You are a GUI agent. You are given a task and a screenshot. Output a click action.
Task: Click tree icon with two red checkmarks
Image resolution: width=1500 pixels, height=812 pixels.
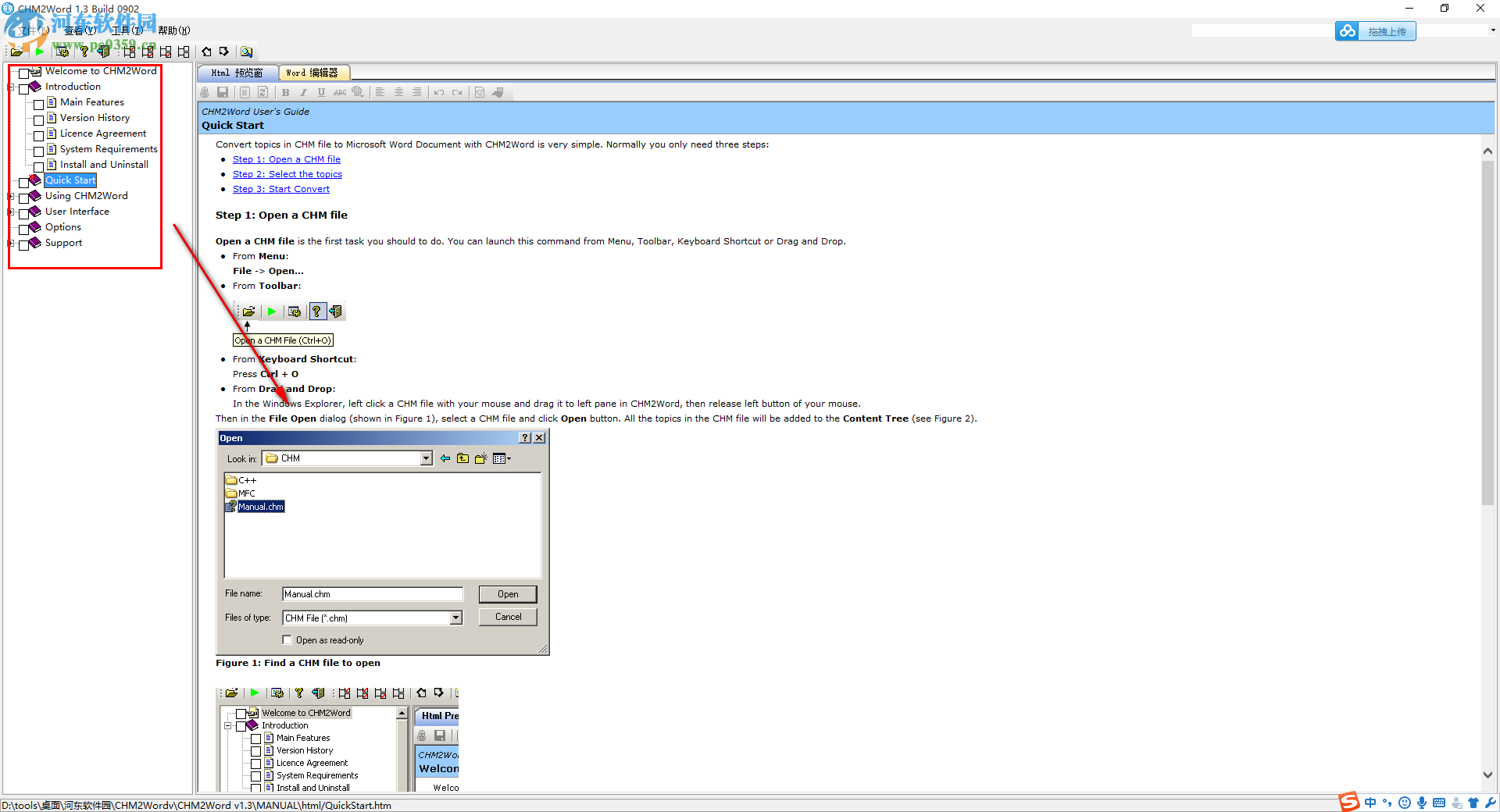(148, 52)
